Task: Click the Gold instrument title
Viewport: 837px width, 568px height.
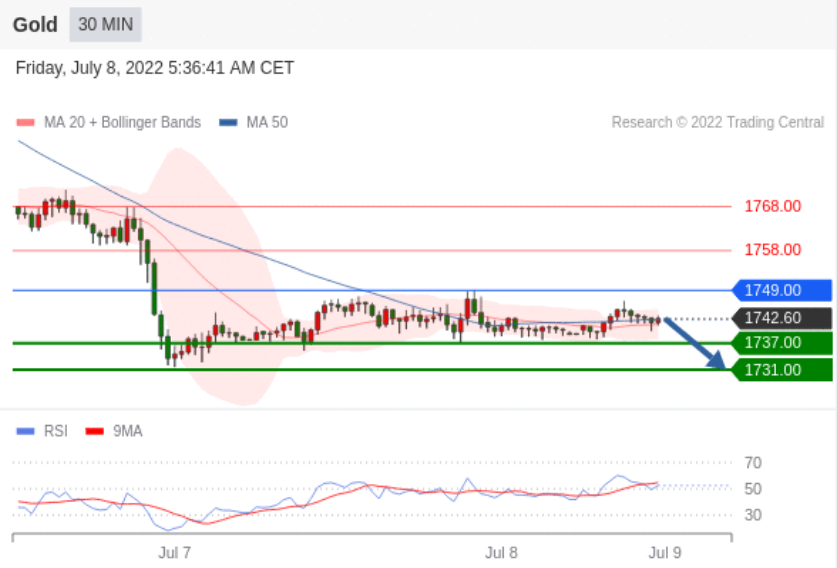Action: click(x=35, y=25)
